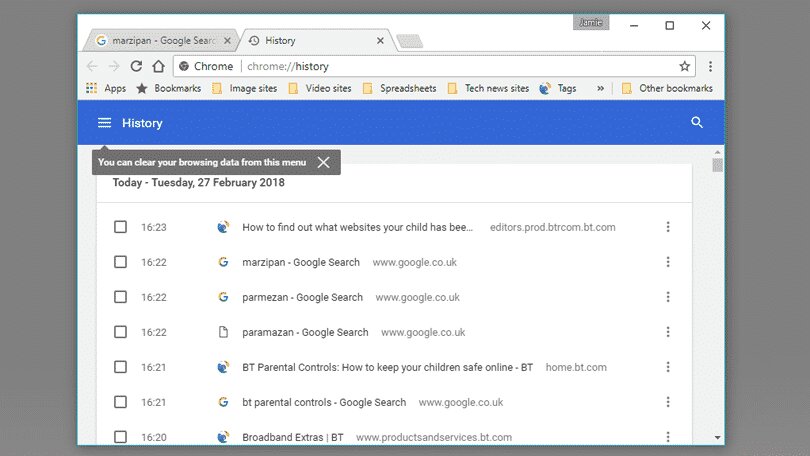Image resolution: width=810 pixels, height=456 pixels.
Task: Click the Jamie profile button
Action: pos(590,22)
